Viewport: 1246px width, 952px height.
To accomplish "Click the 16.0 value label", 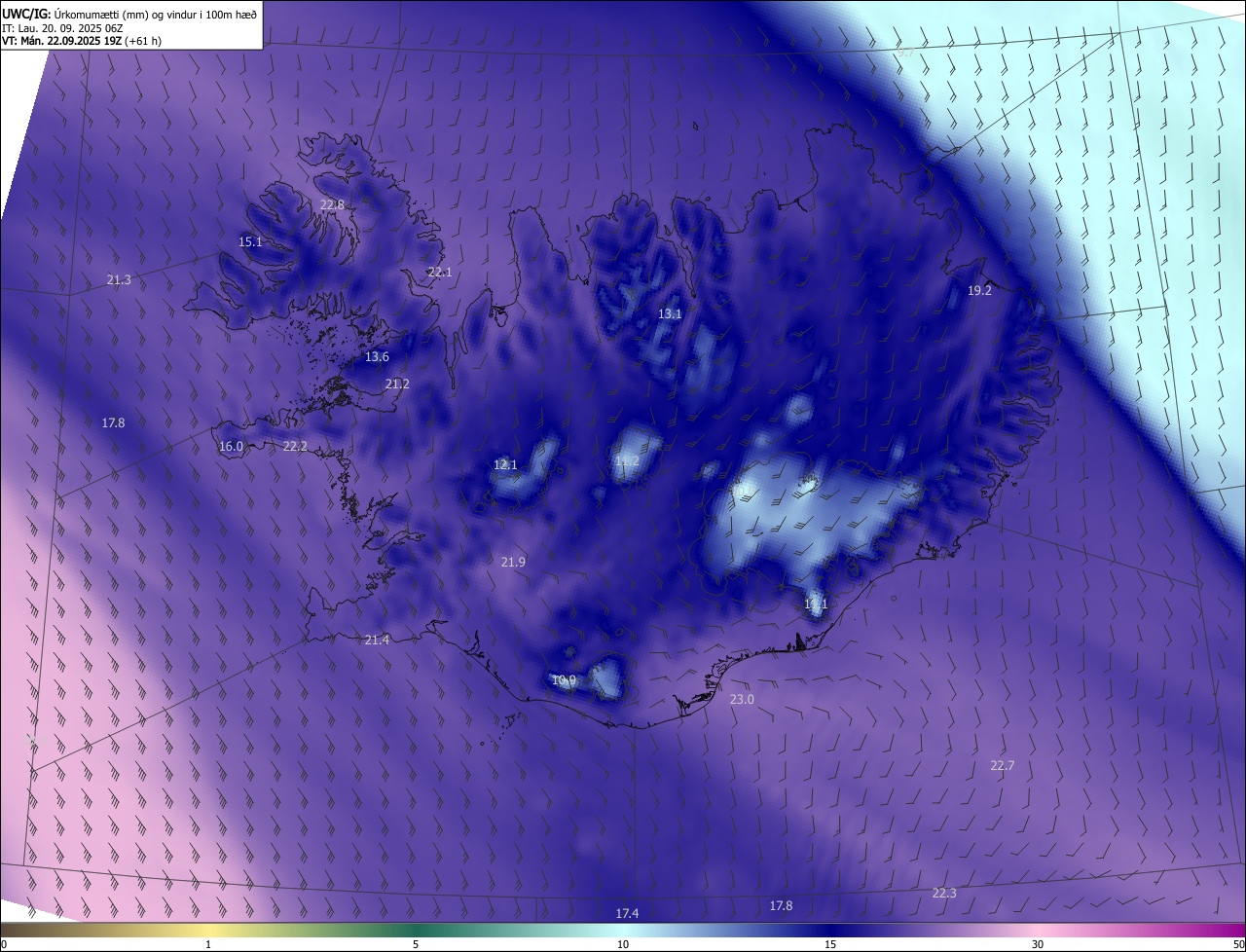I will click(231, 447).
